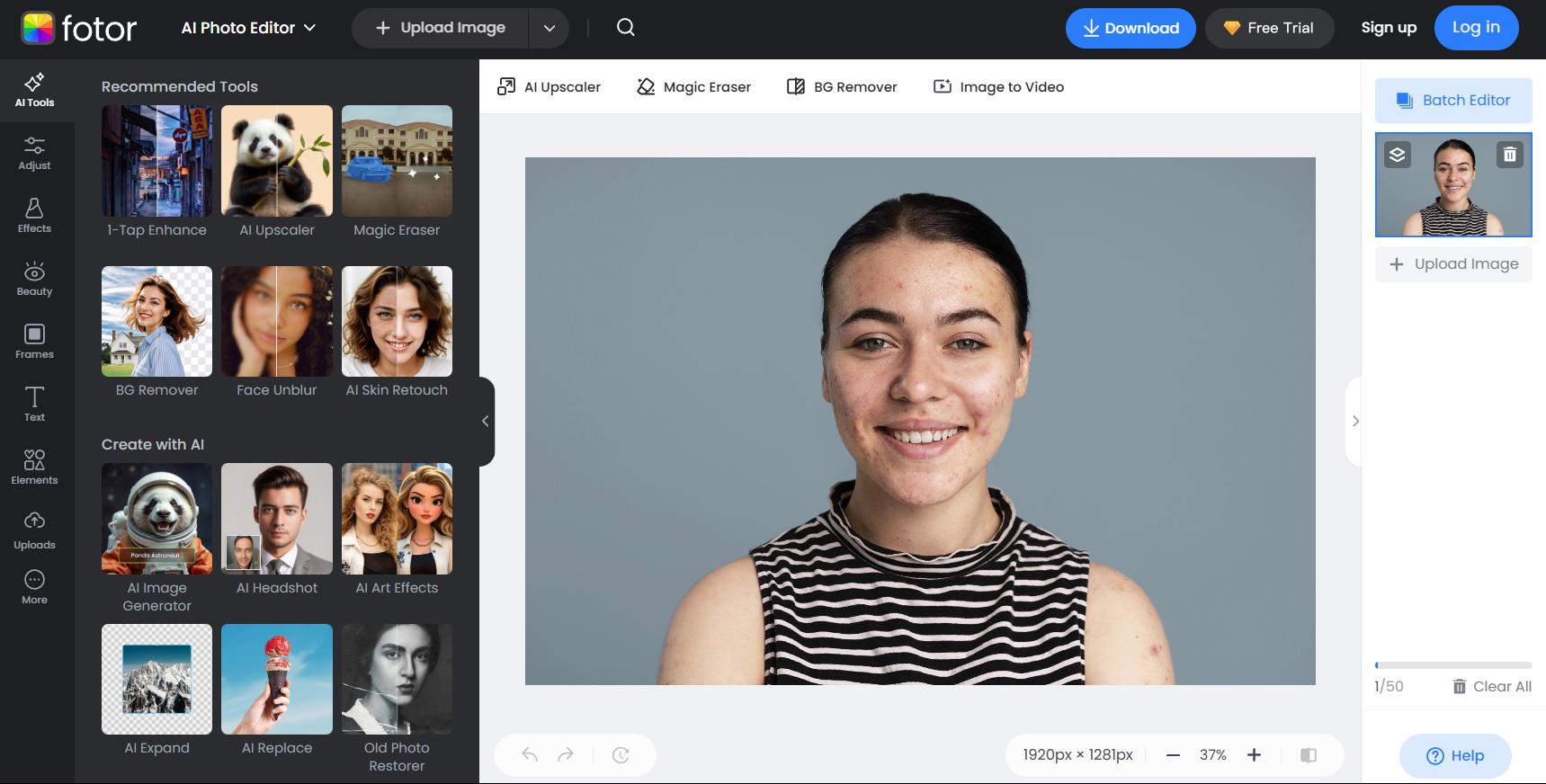Click Upload Image in the right panel
The height and width of the screenshot is (784, 1546).
click(x=1453, y=264)
